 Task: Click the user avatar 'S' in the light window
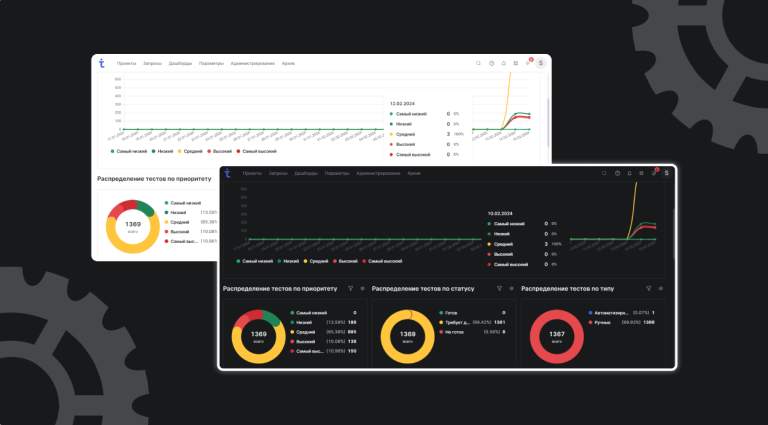pyautogui.click(x=540, y=63)
